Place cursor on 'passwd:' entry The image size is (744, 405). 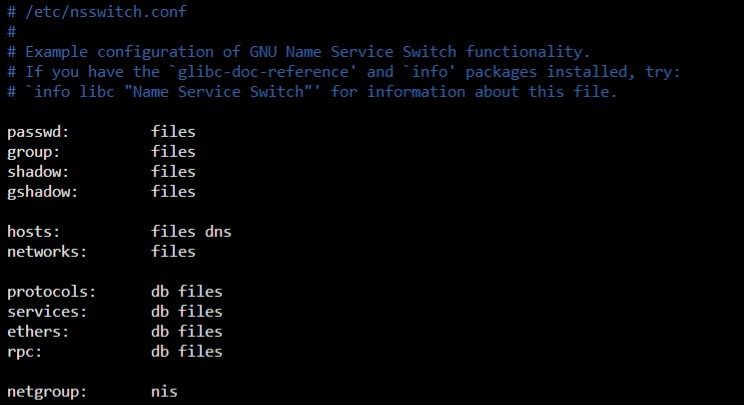pos(38,132)
